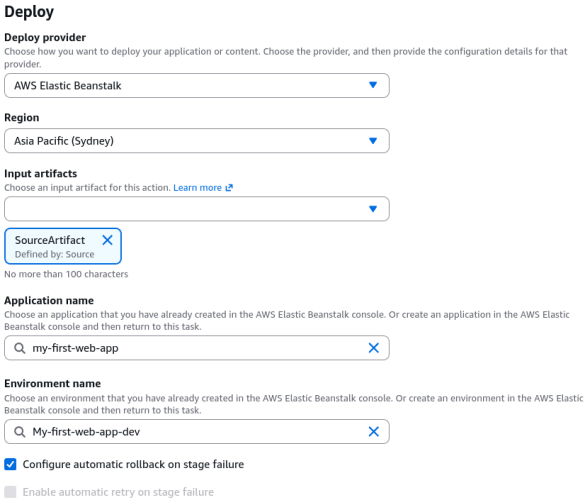Click the automatic rollback checkbox label text

tap(133, 464)
